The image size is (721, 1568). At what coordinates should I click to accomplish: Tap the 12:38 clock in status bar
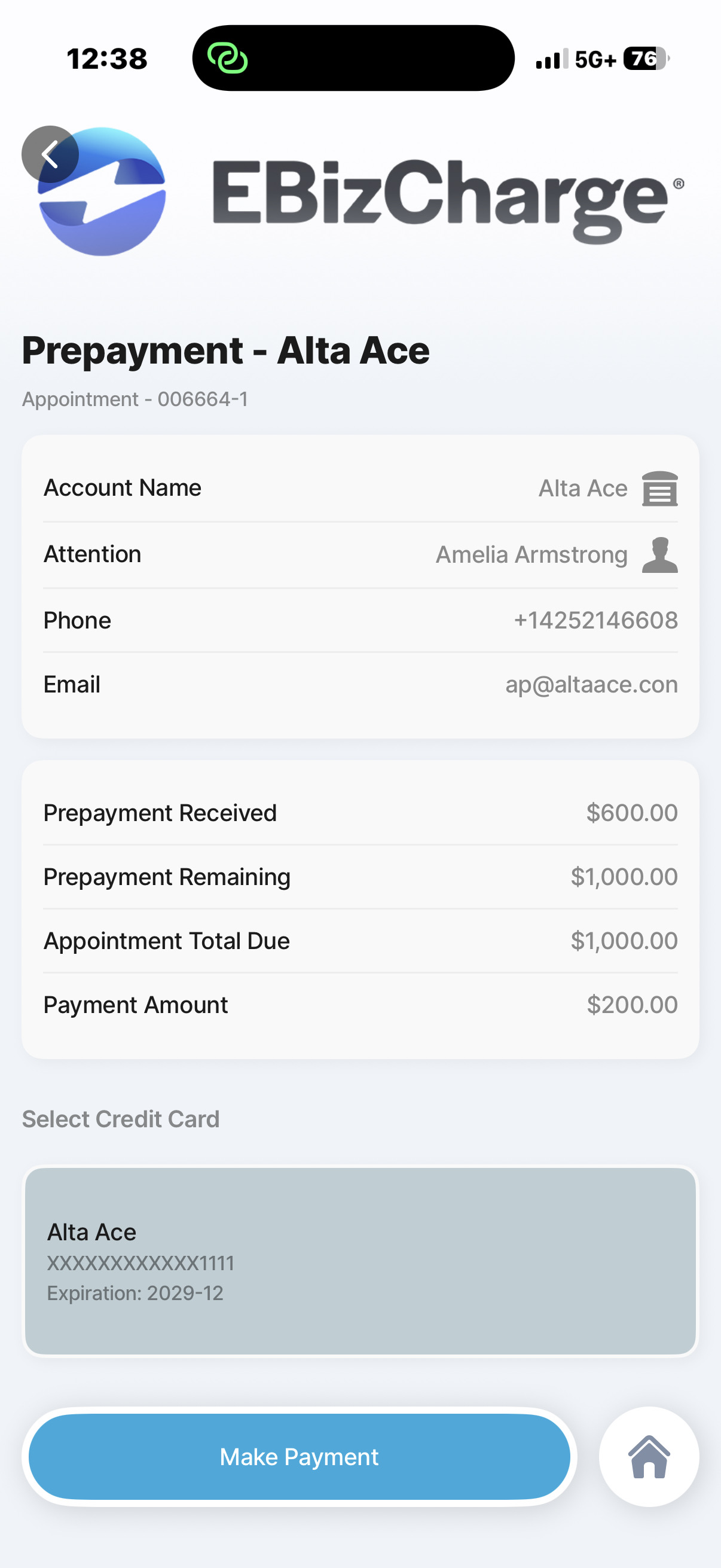(x=107, y=59)
